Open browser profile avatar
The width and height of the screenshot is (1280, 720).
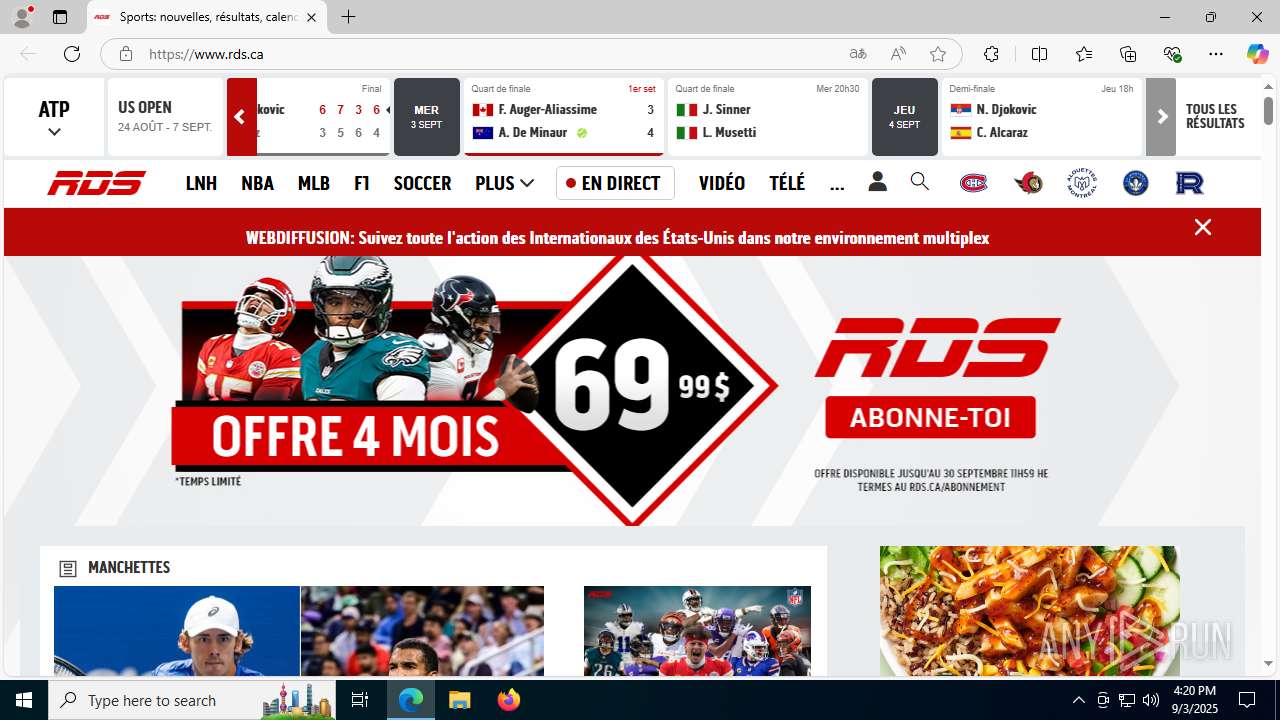tap(22, 17)
